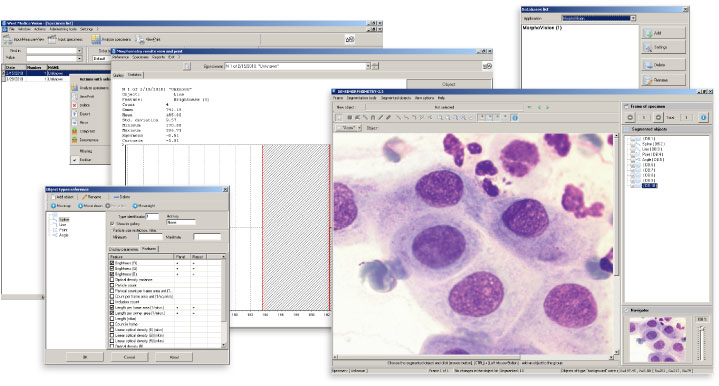Click the Navigator thumbnail preview image
The image size is (719, 386).
coord(658,339)
